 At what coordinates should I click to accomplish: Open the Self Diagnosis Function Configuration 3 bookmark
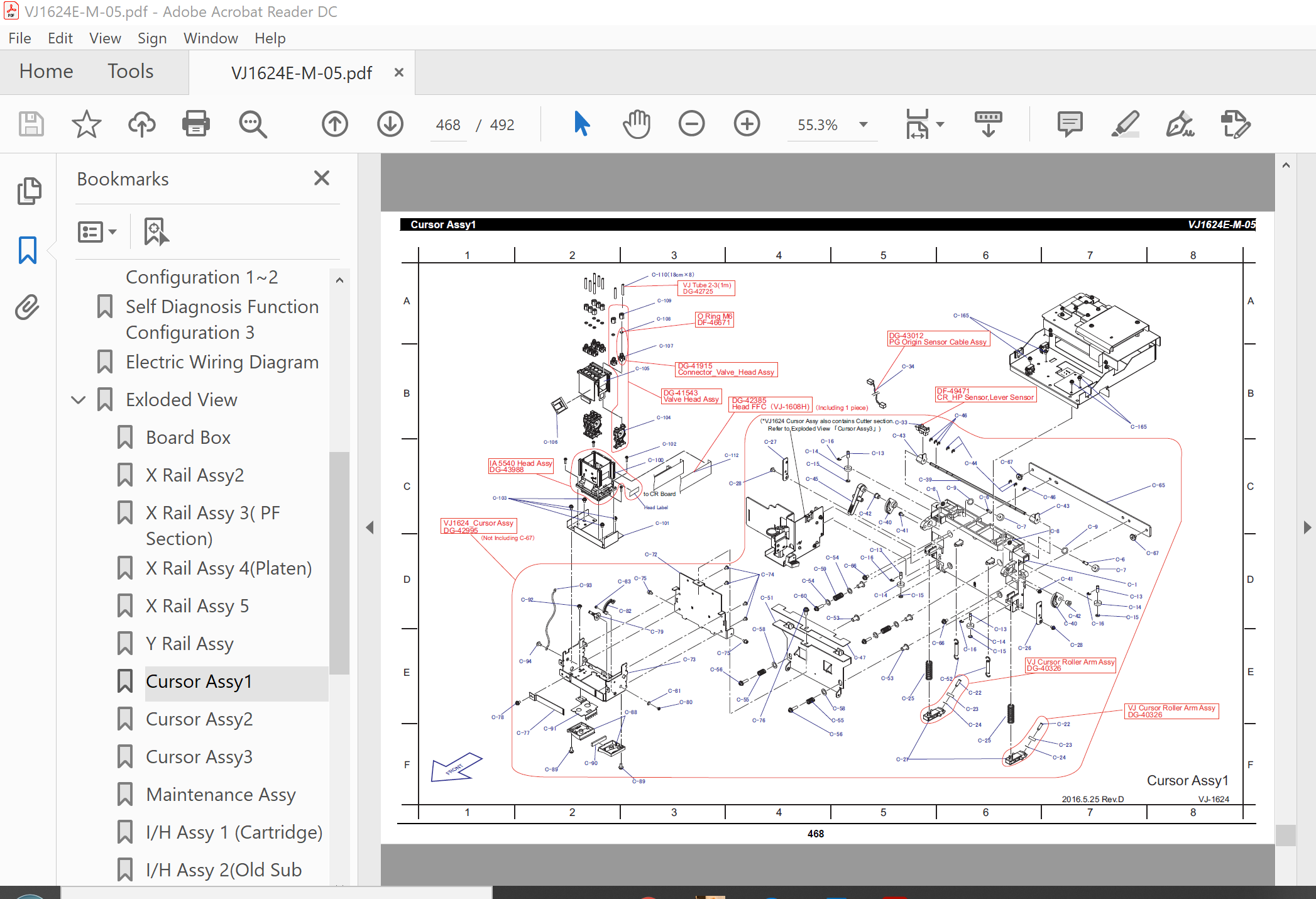tap(222, 319)
